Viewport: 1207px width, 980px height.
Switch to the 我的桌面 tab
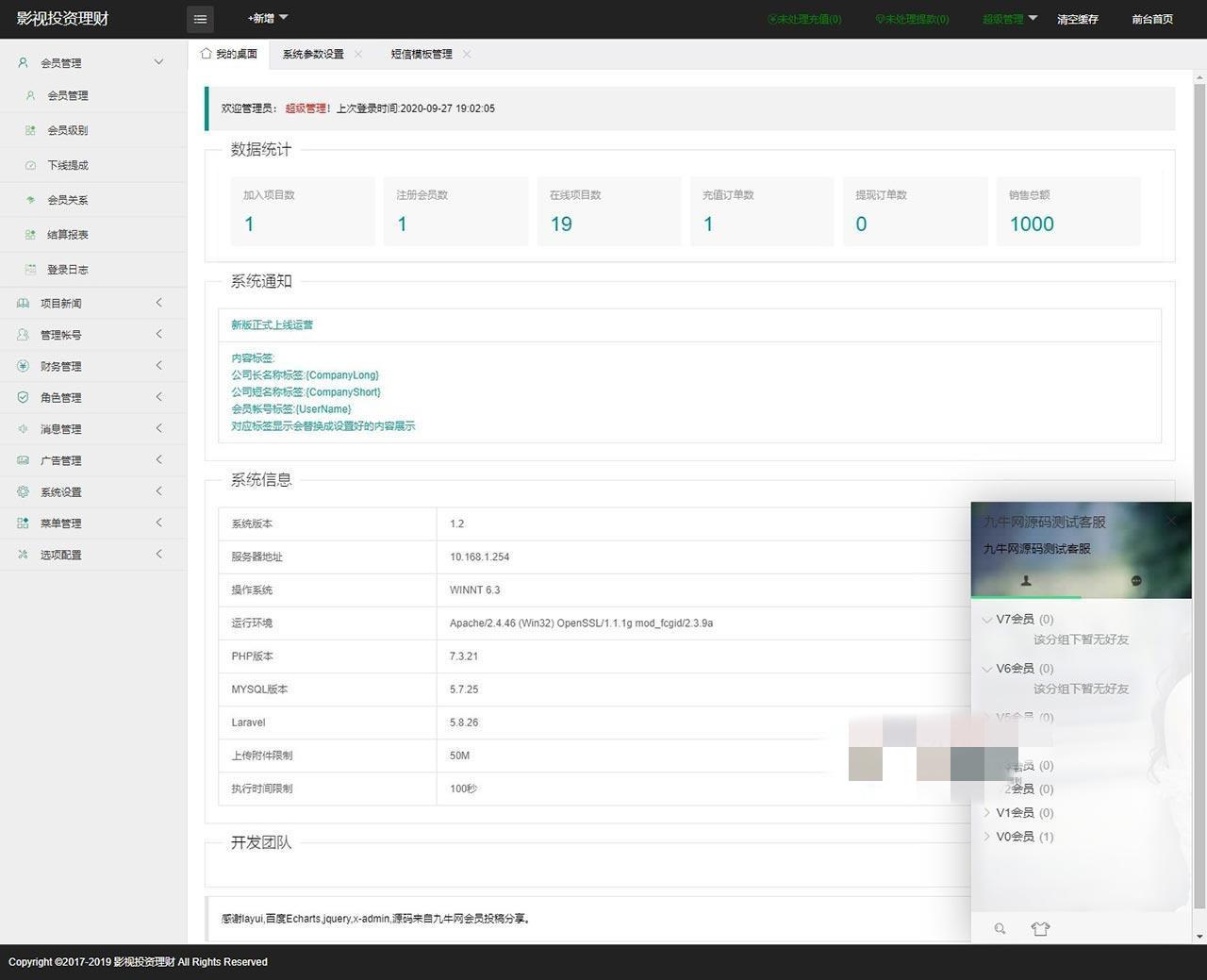pyautogui.click(x=229, y=54)
